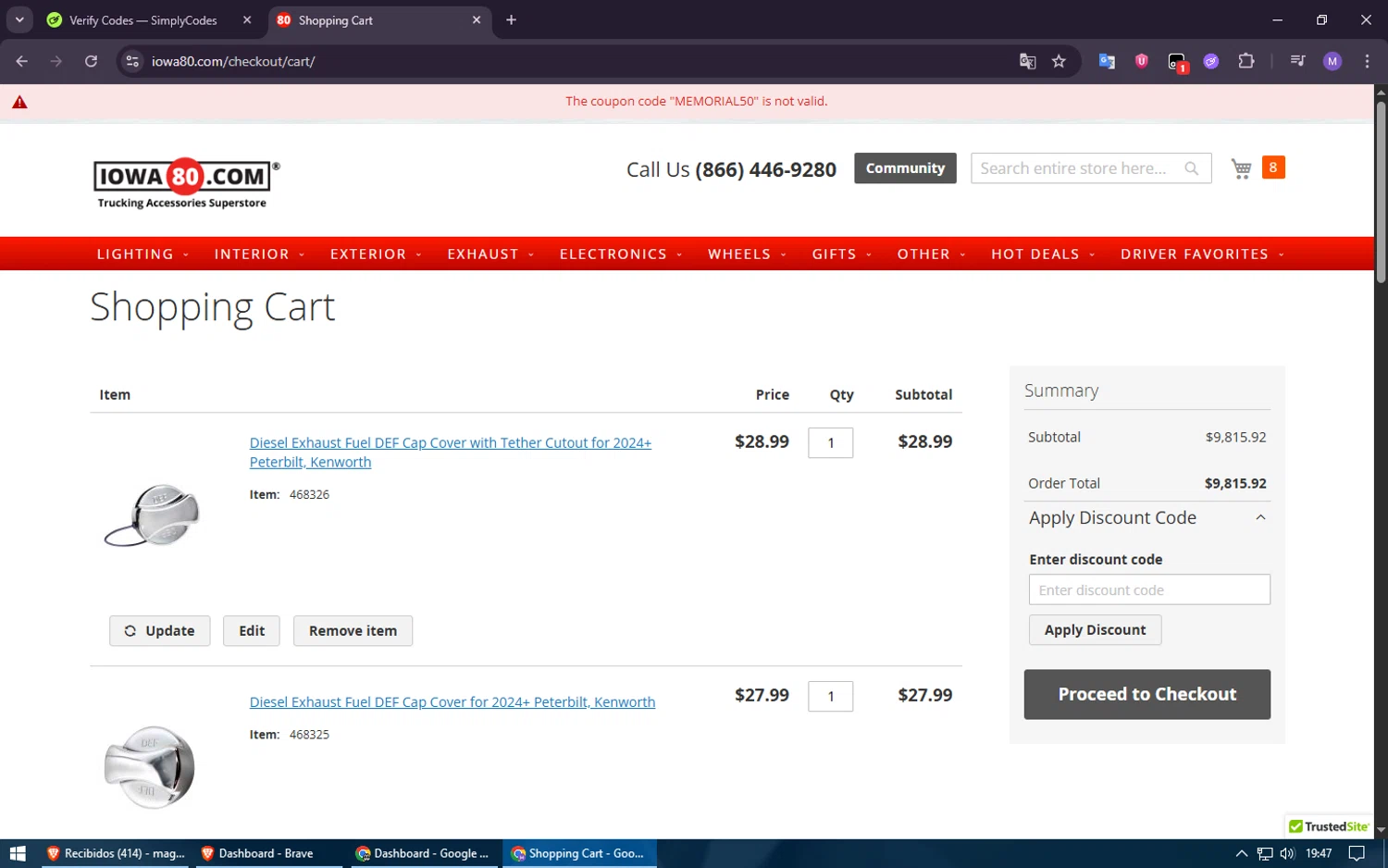The height and width of the screenshot is (868, 1388).
Task: Open Dashboard - Brave taskbar item
Action: pos(266,853)
